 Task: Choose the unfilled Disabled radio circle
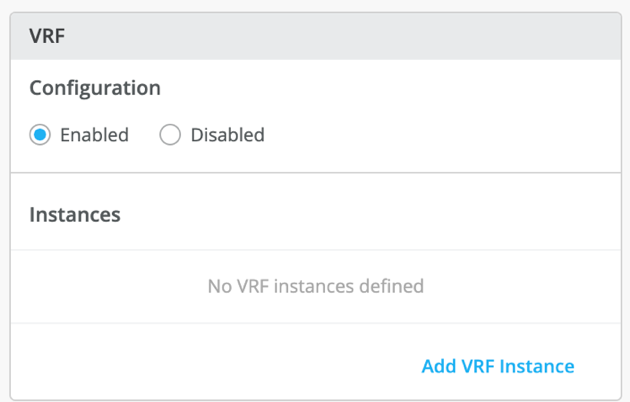pyautogui.click(x=170, y=135)
